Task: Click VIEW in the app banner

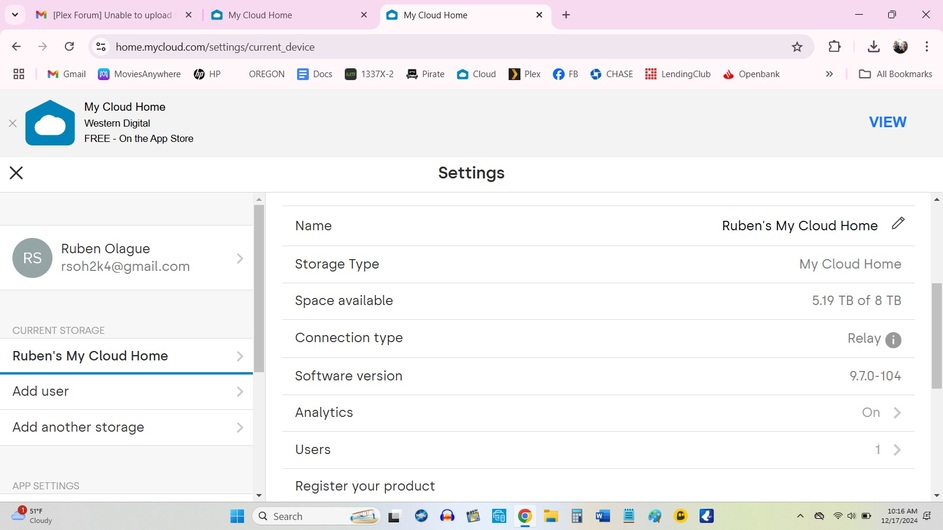Action: (x=887, y=122)
